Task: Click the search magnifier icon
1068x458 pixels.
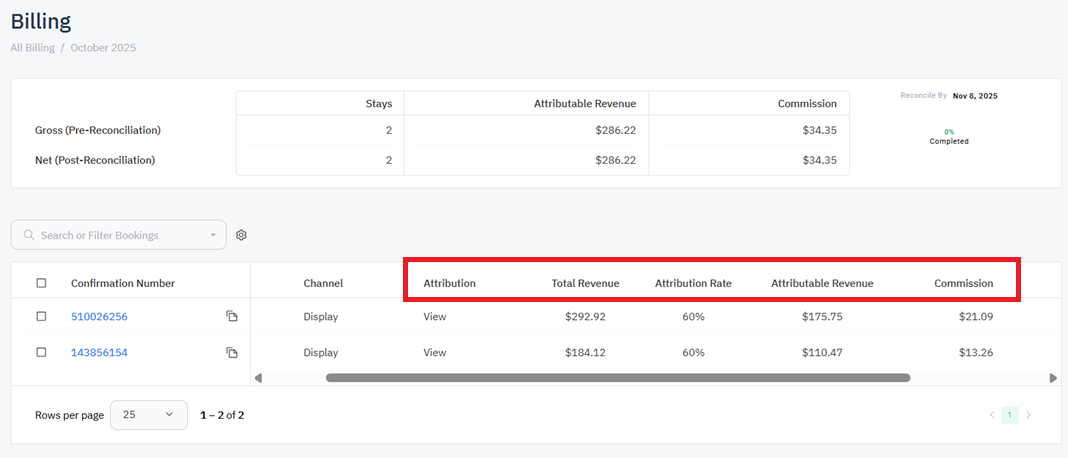Action: pyautogui.click(x=29, y=235)
